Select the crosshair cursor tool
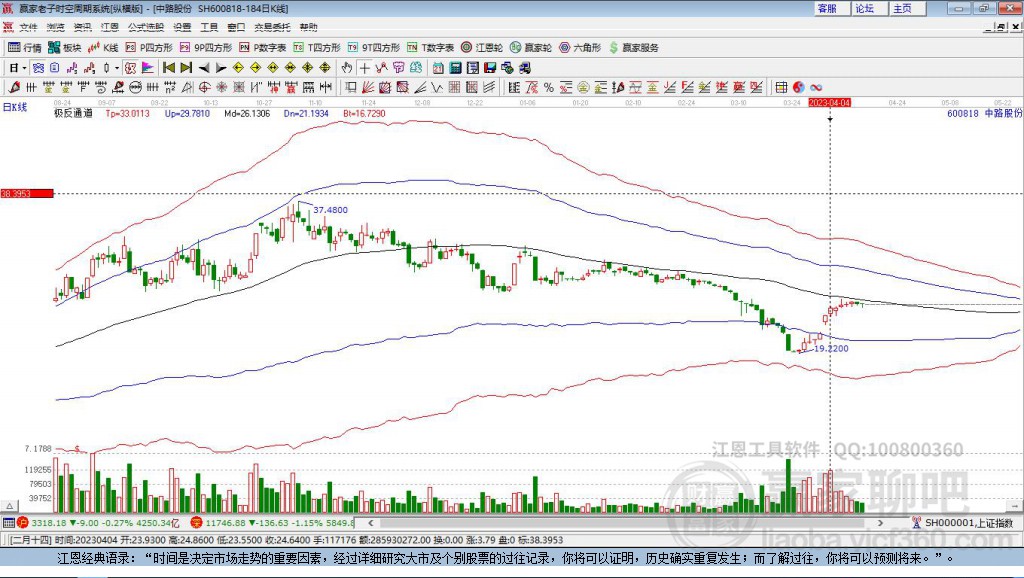Screen dimensions: 1024x578 (364, 68)
